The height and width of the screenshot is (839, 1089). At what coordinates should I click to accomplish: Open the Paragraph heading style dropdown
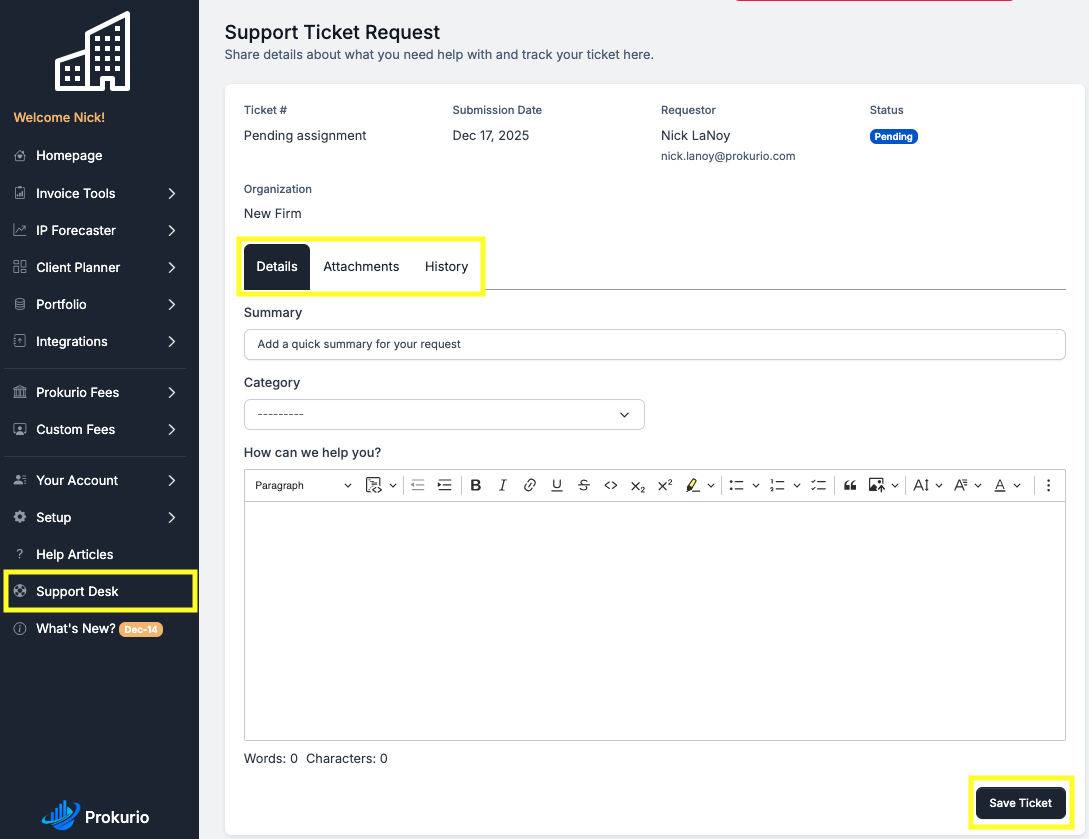tap(303, 485)
